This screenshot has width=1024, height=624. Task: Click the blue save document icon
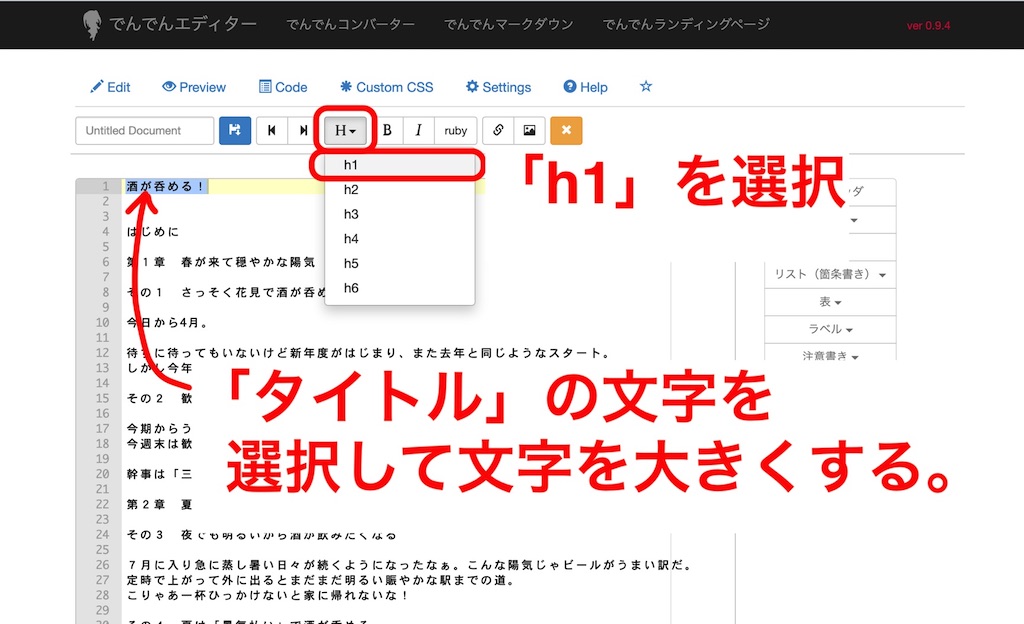[235, 131]
